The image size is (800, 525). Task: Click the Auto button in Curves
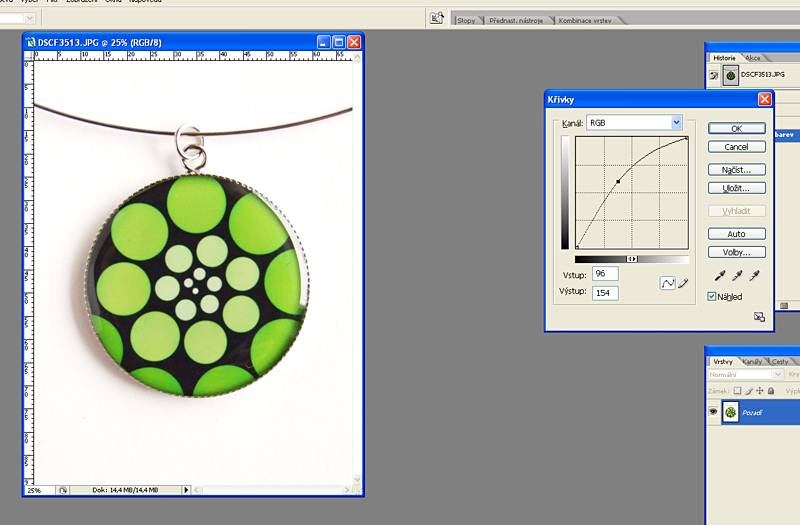pos(736,234)
